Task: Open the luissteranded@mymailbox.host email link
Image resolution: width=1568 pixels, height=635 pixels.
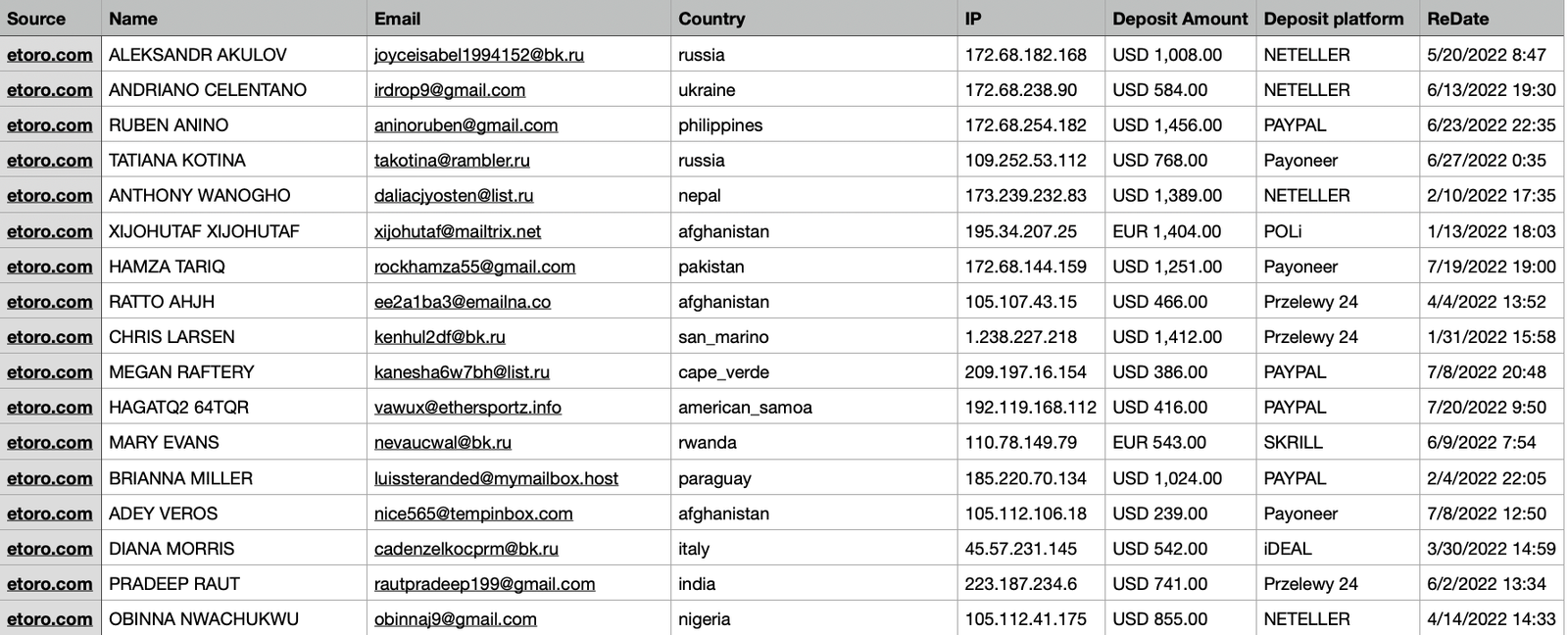Action: [496, 478]
